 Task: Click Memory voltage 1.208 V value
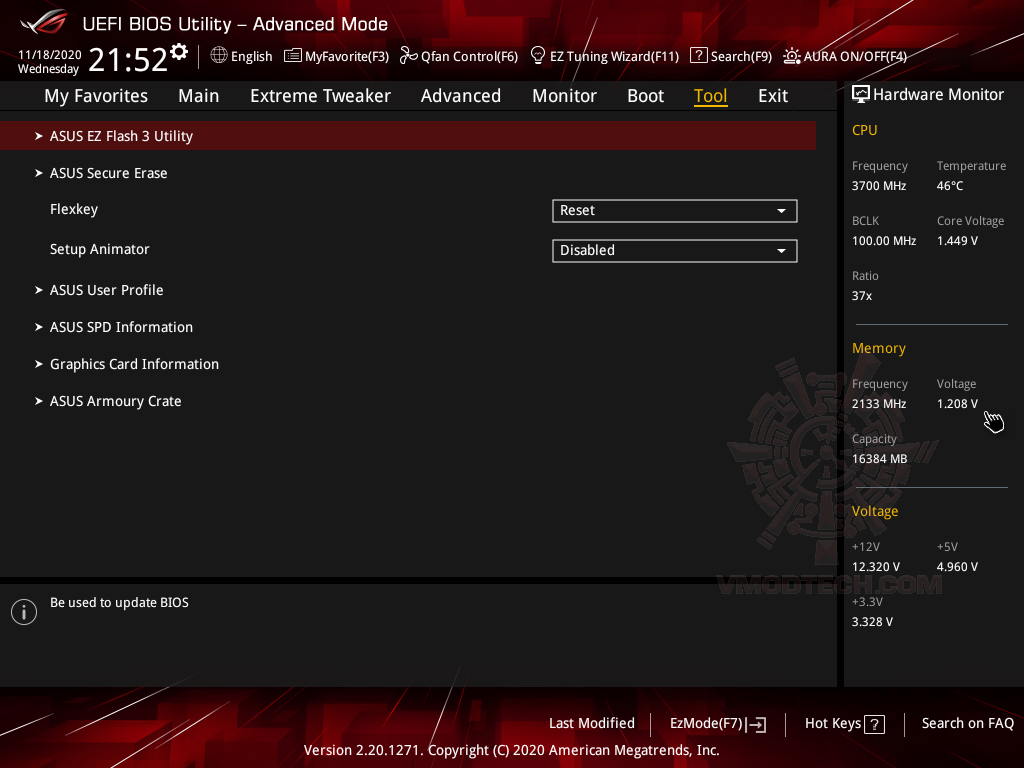[x=957, y=404]
